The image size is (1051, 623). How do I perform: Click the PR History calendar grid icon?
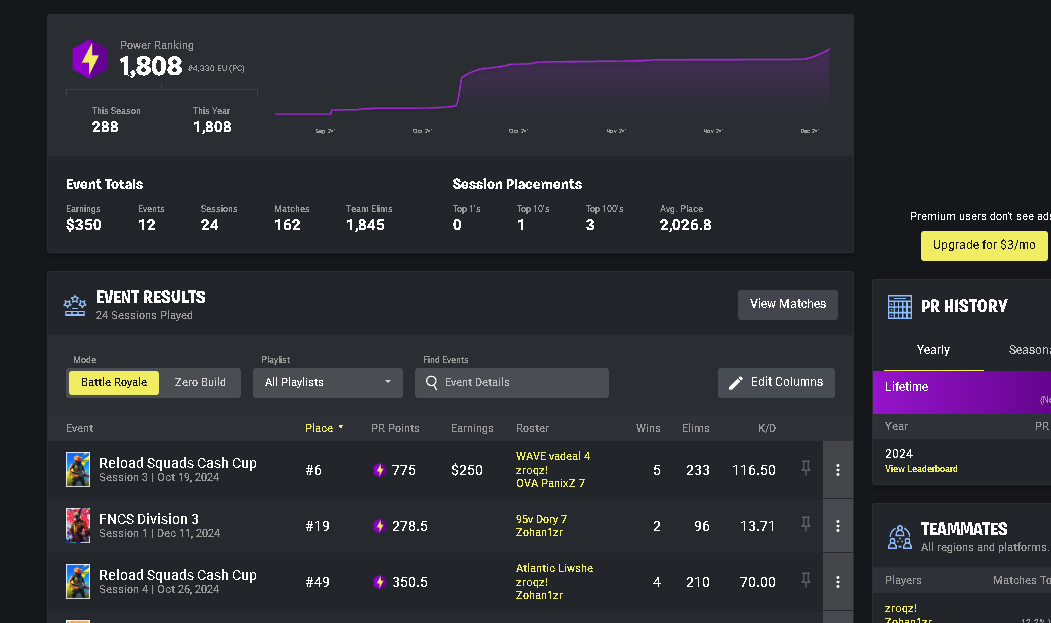[x=900, y=306]
